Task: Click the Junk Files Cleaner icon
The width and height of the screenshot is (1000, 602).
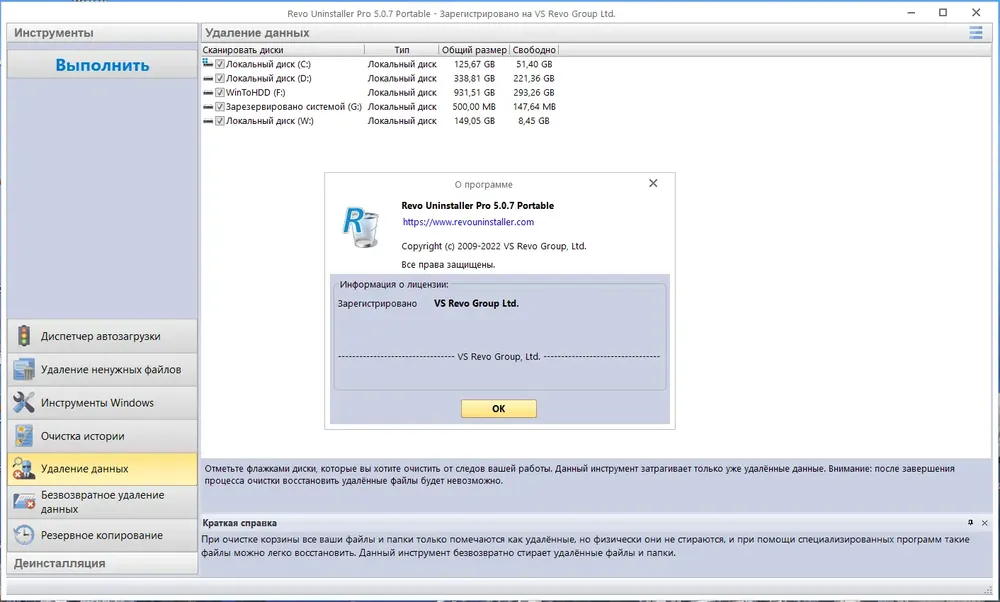Action: [24, 369]
